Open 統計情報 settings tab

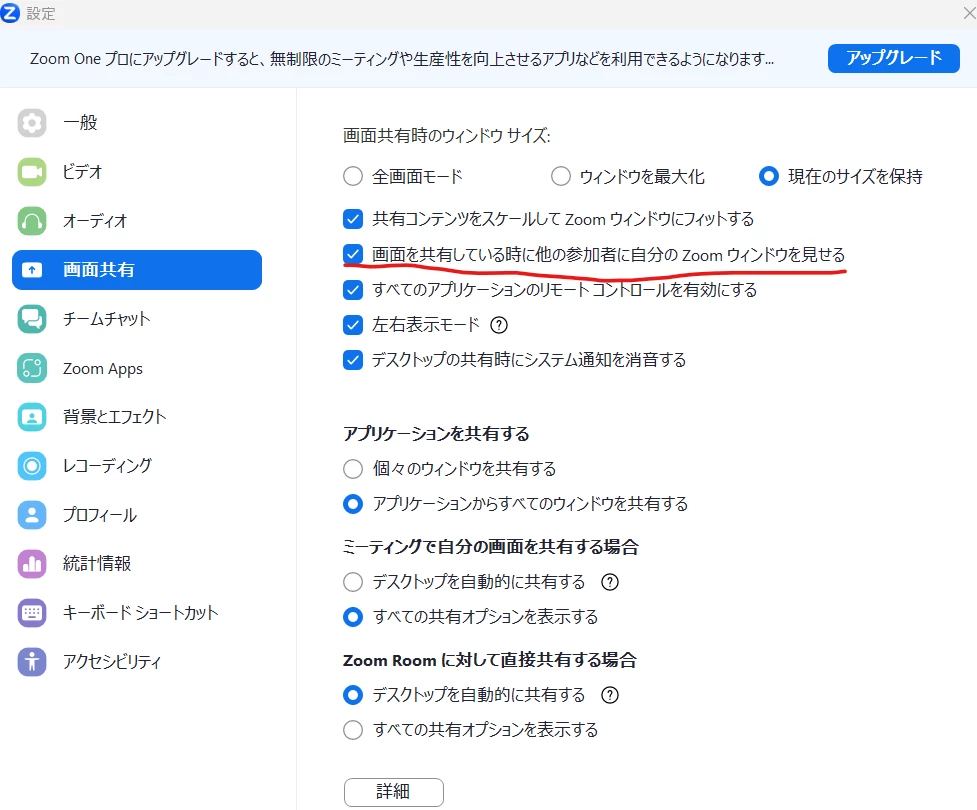(136, 564)
